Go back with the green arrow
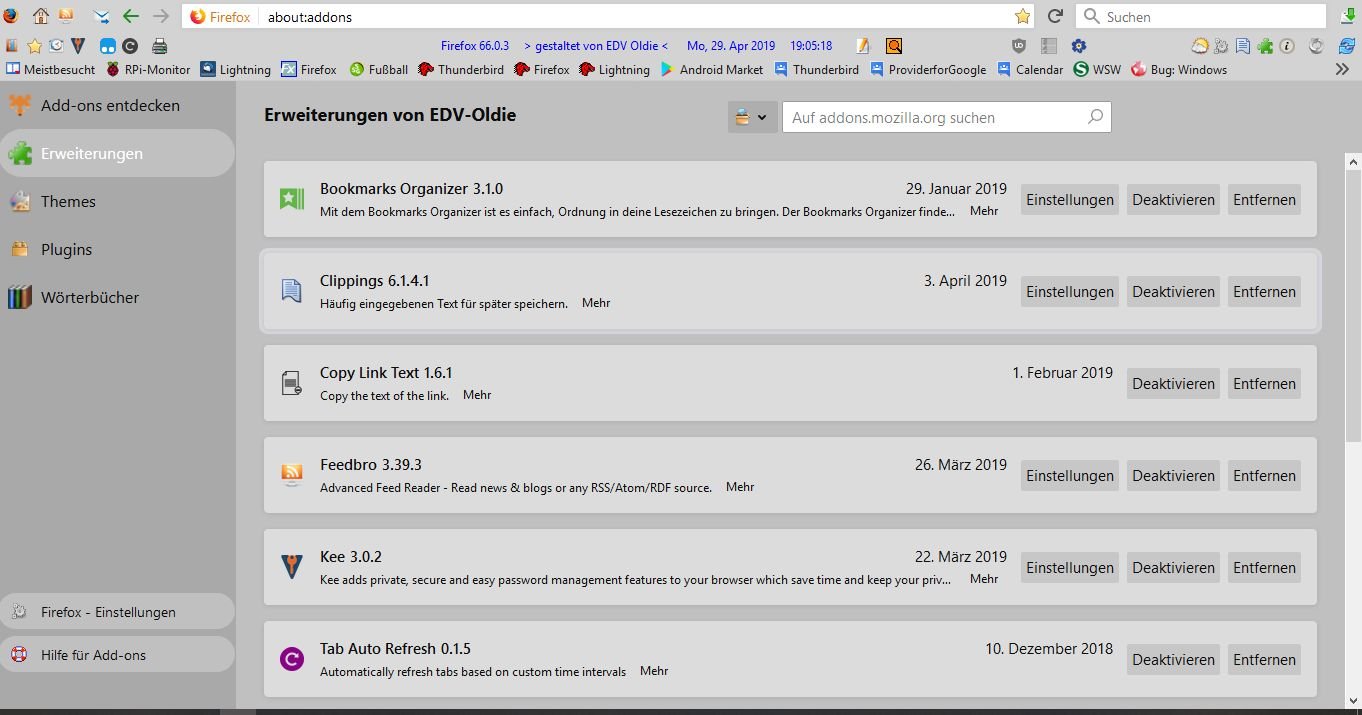 coord(130,16)
